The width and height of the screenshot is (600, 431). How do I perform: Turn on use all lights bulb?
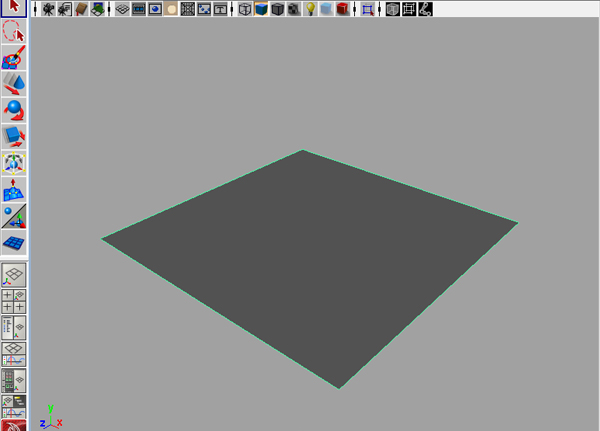tap(310, 9)
